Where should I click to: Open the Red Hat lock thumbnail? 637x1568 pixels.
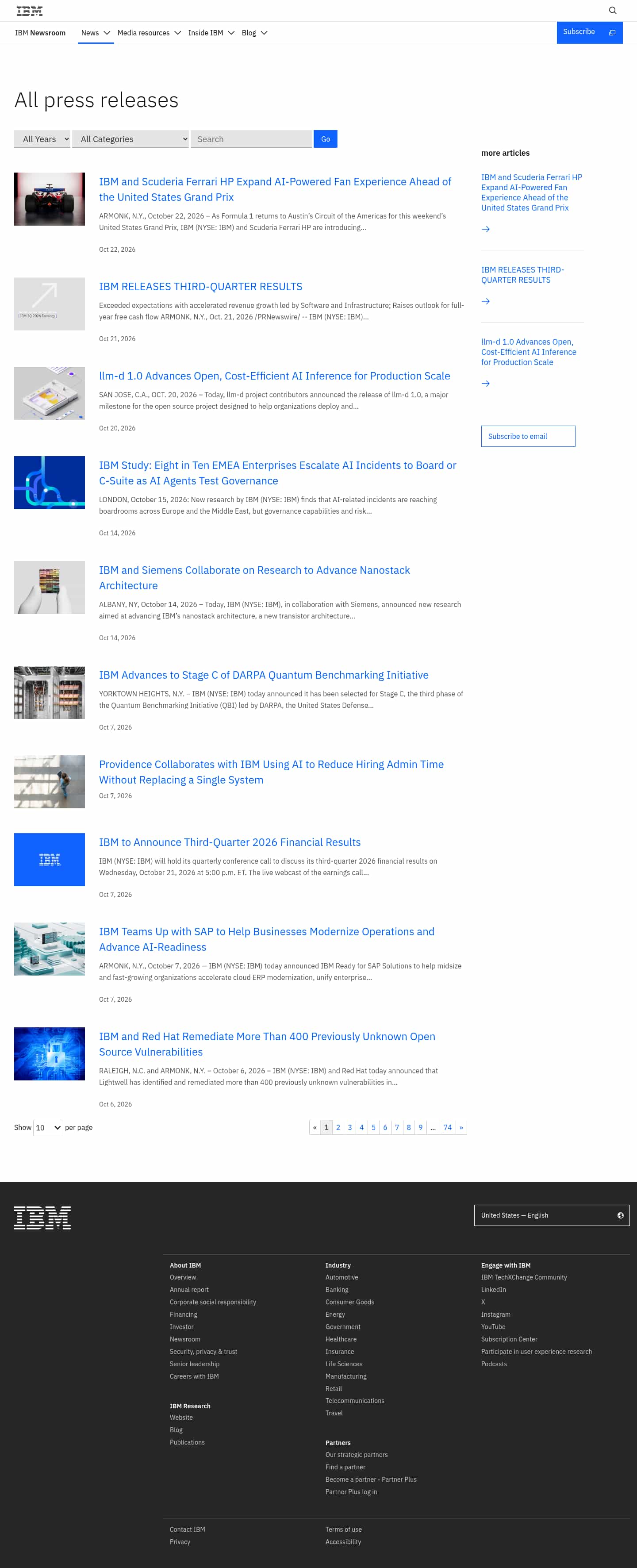tap(49, 1053)
